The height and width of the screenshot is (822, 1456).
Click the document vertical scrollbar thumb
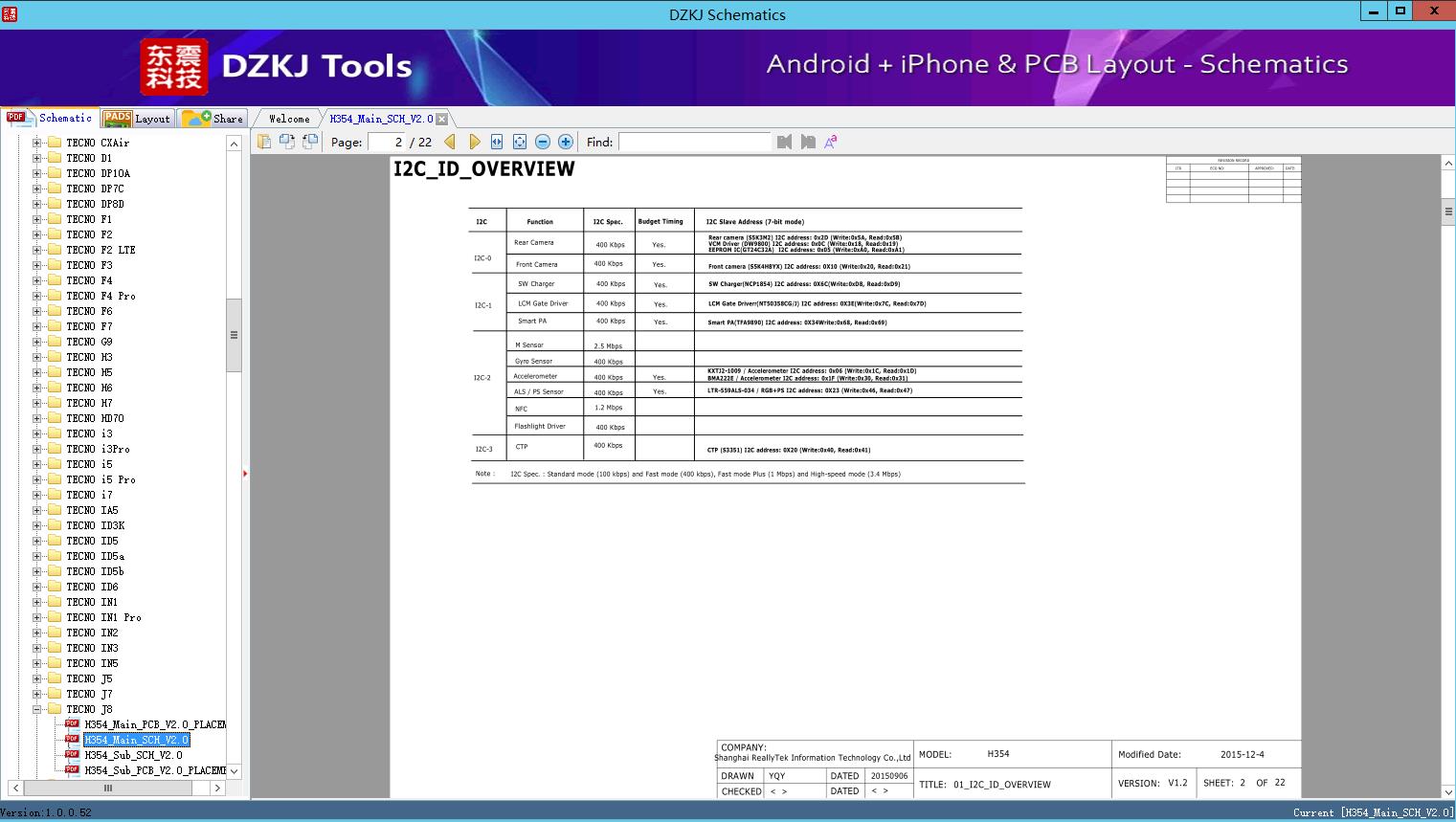point(1448,211)
